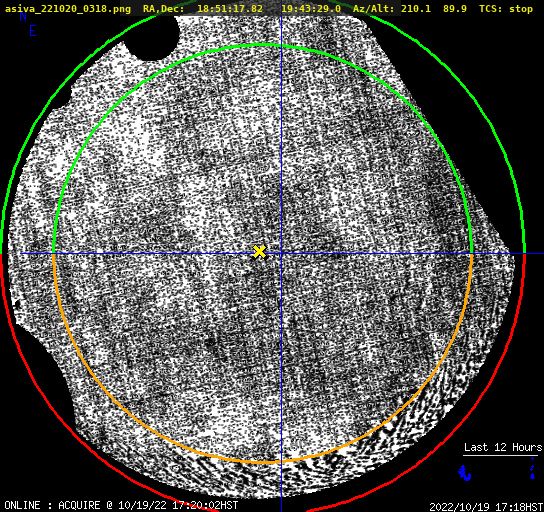This screenshot has width=544, height=512.
Task: Click the Dec value 19:43:29.0
Action: 311,8
